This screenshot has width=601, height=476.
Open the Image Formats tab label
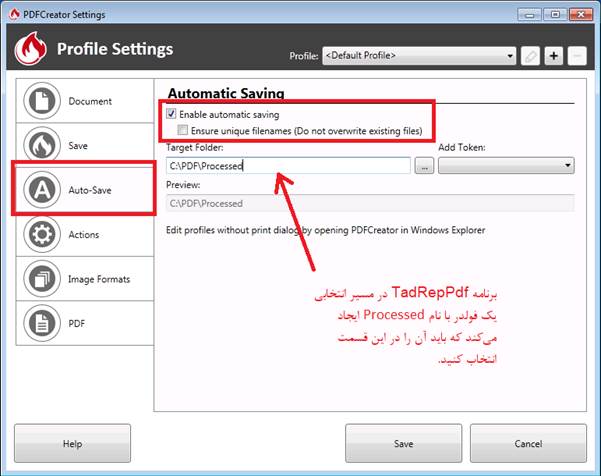(x=99, y=279)
